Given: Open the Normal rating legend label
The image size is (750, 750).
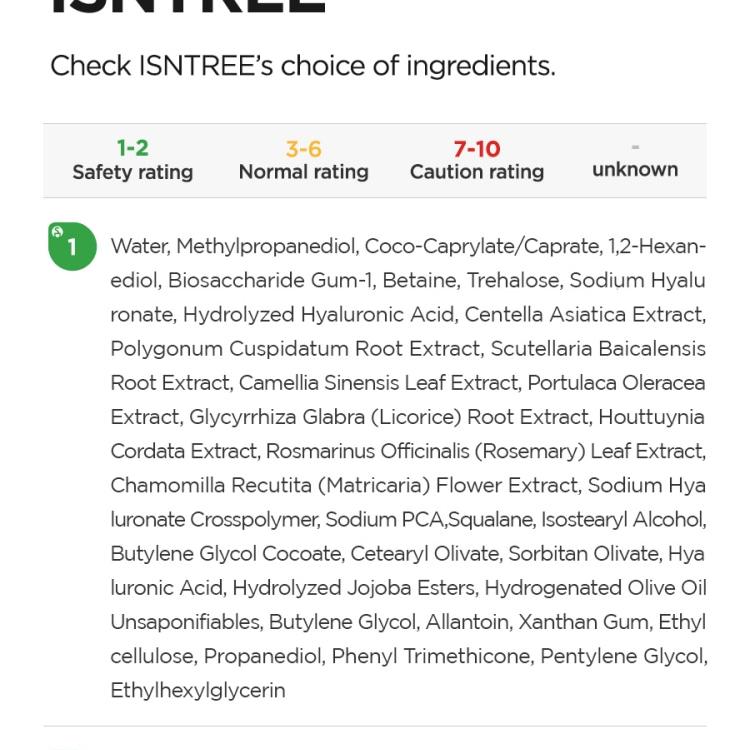Looking at the screenshot, I should [304, 172].
